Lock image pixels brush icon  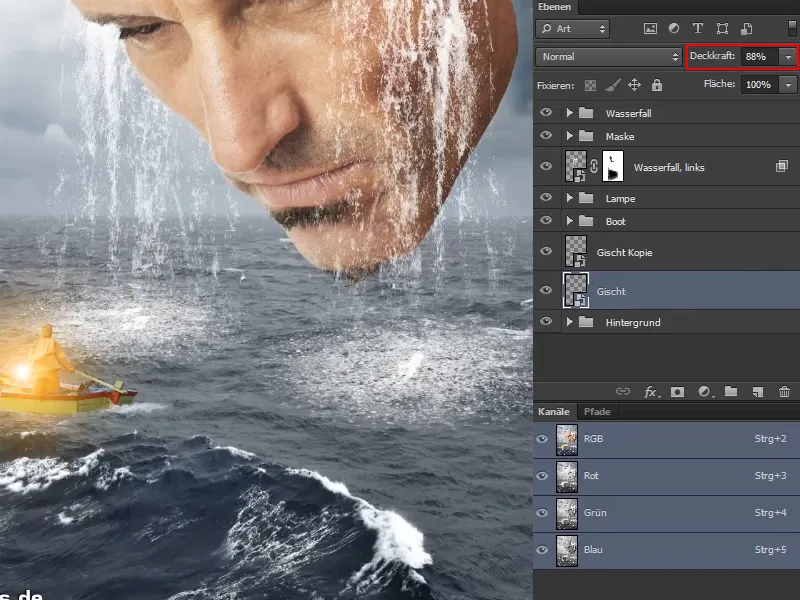tap(613, 85)
